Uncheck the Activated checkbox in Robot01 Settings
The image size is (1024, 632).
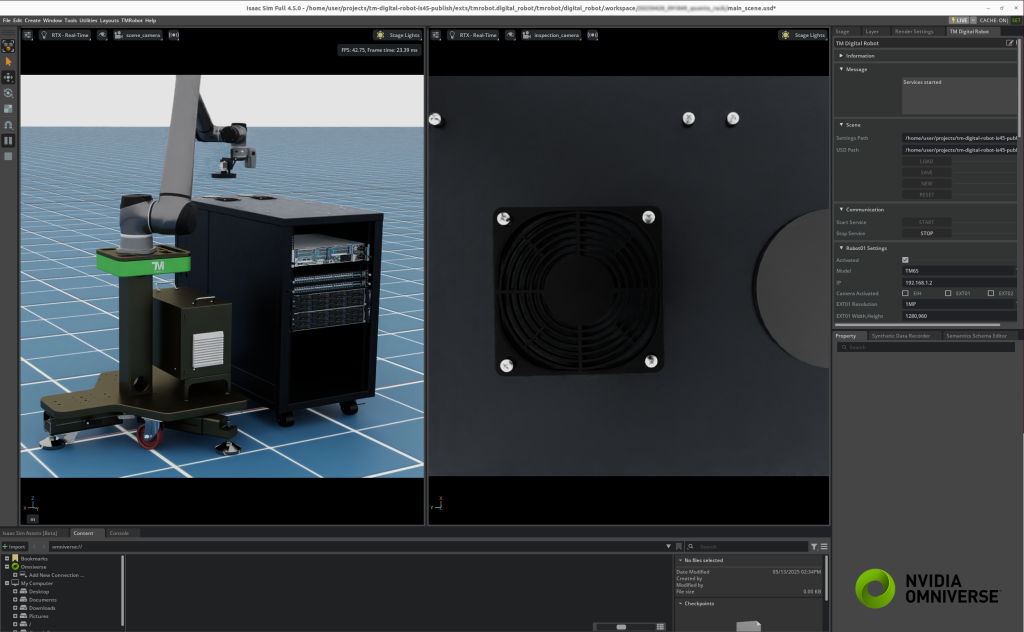coord(905,260)
